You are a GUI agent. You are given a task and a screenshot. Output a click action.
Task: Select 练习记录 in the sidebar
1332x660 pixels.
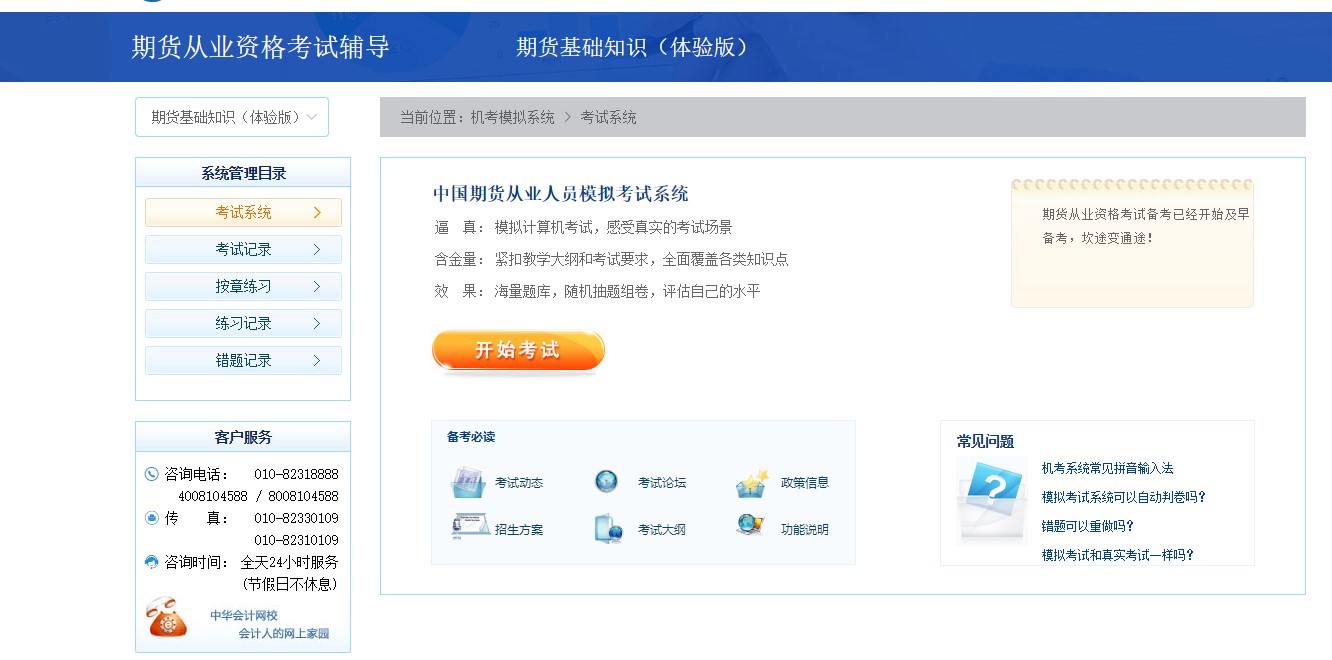(242, 323)
